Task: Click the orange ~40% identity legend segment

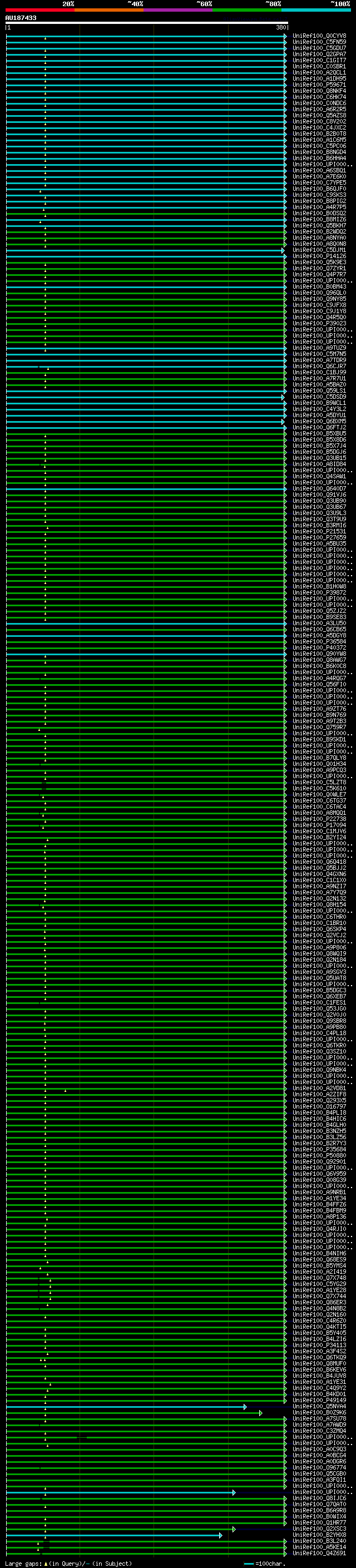Action: [109, 11]
